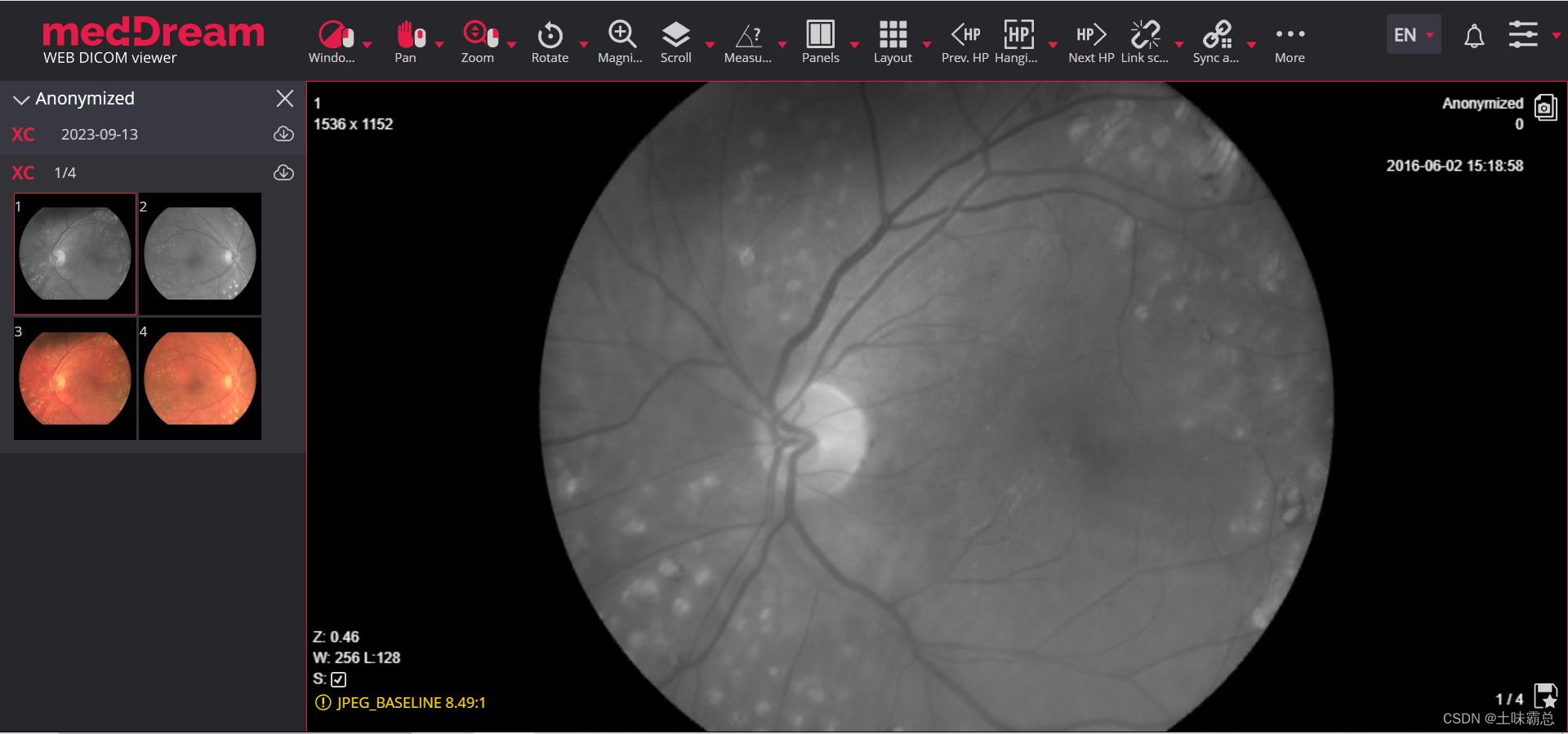Open the notifications bell

point(1474,36)
